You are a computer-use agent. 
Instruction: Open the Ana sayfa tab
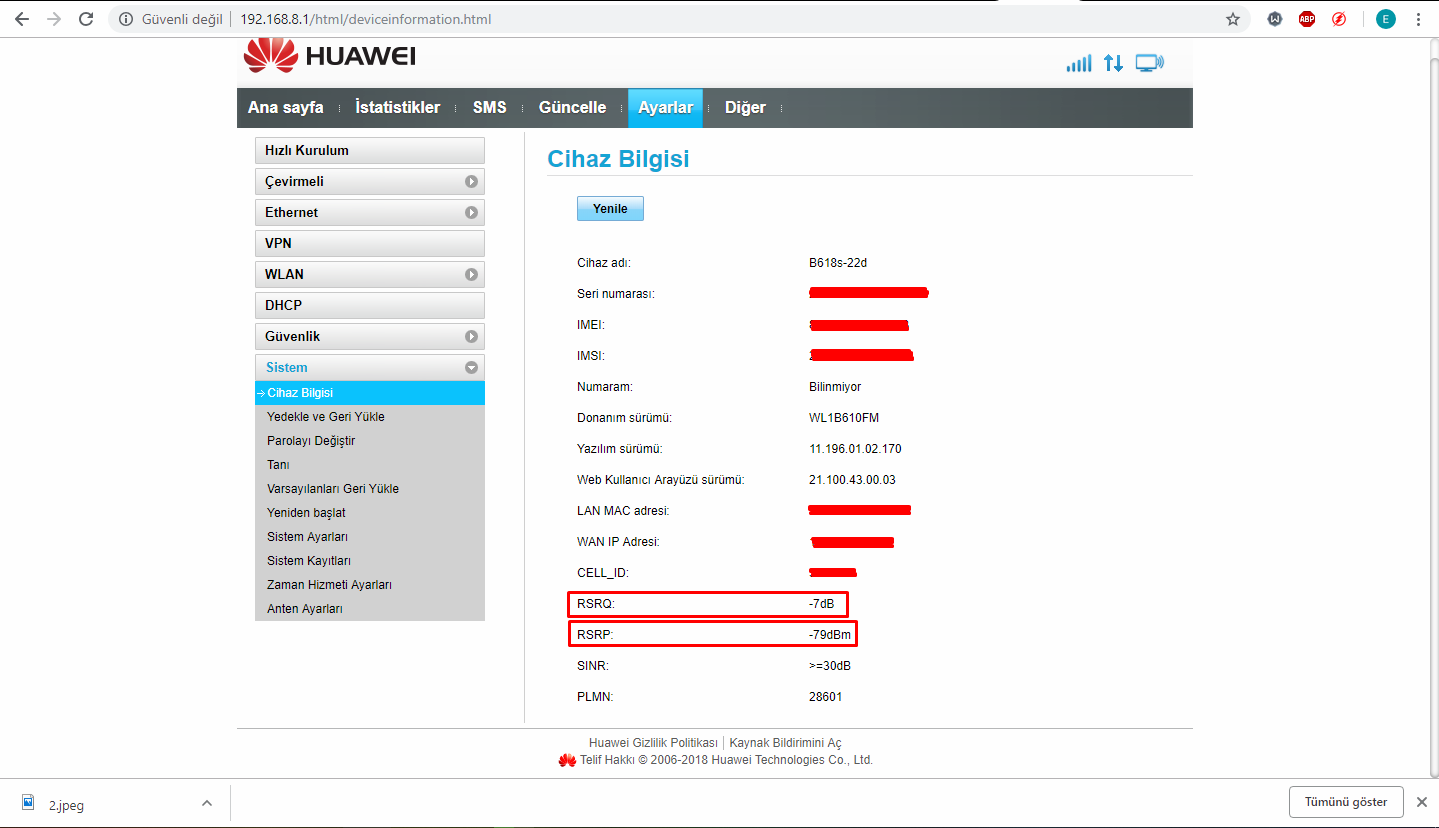[x=286, y=108]
